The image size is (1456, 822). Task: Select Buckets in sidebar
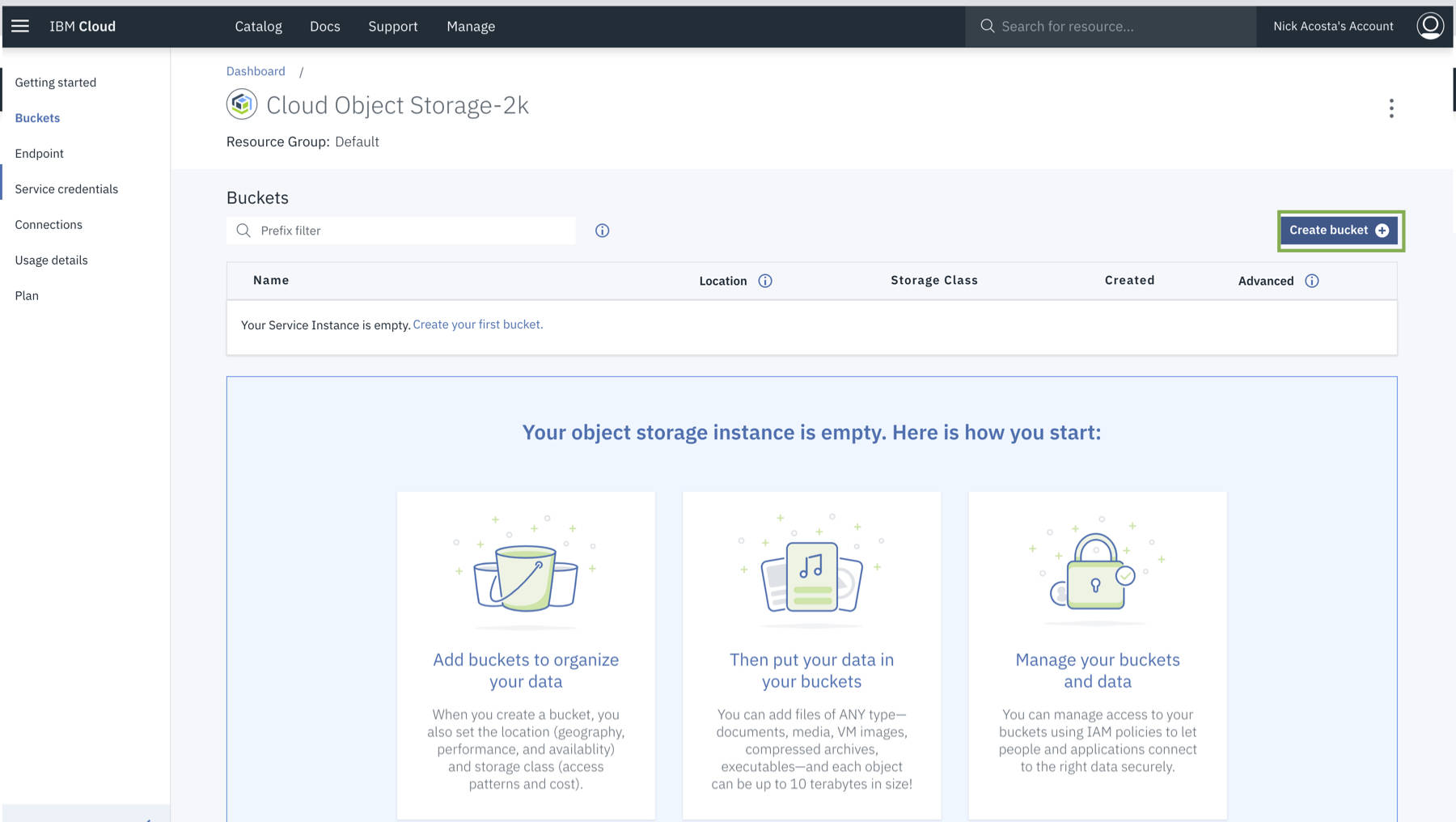[37, 118]
